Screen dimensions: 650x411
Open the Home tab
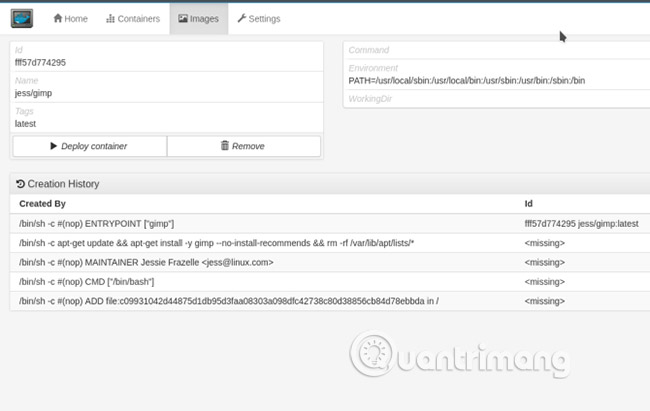point(70,19)
